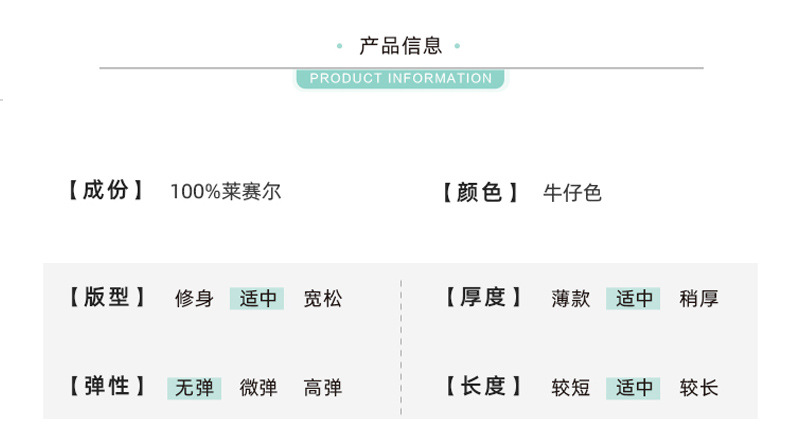The width and height of the screenshot is (790, 430).
Task: Click the 【颜色】 label
Action: (481, 192)
